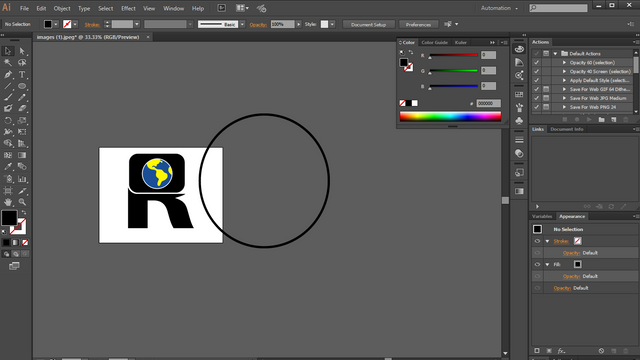The height and width of the screenshot is (360, 640).
Task: Open the Effect menu
Action: pyautogui.click(x=128, y=8)
